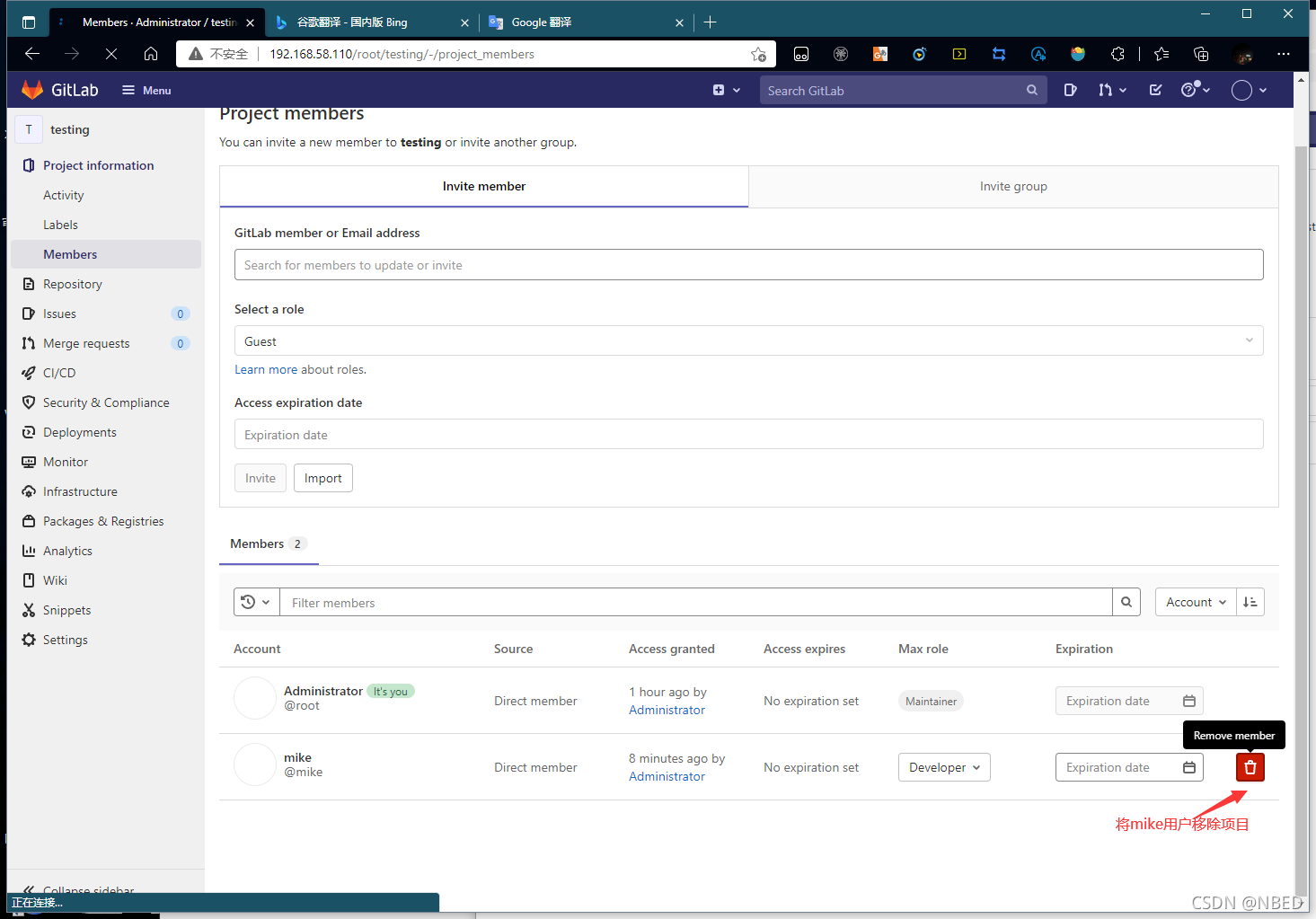Open a new browser tab

coord(710,22)
